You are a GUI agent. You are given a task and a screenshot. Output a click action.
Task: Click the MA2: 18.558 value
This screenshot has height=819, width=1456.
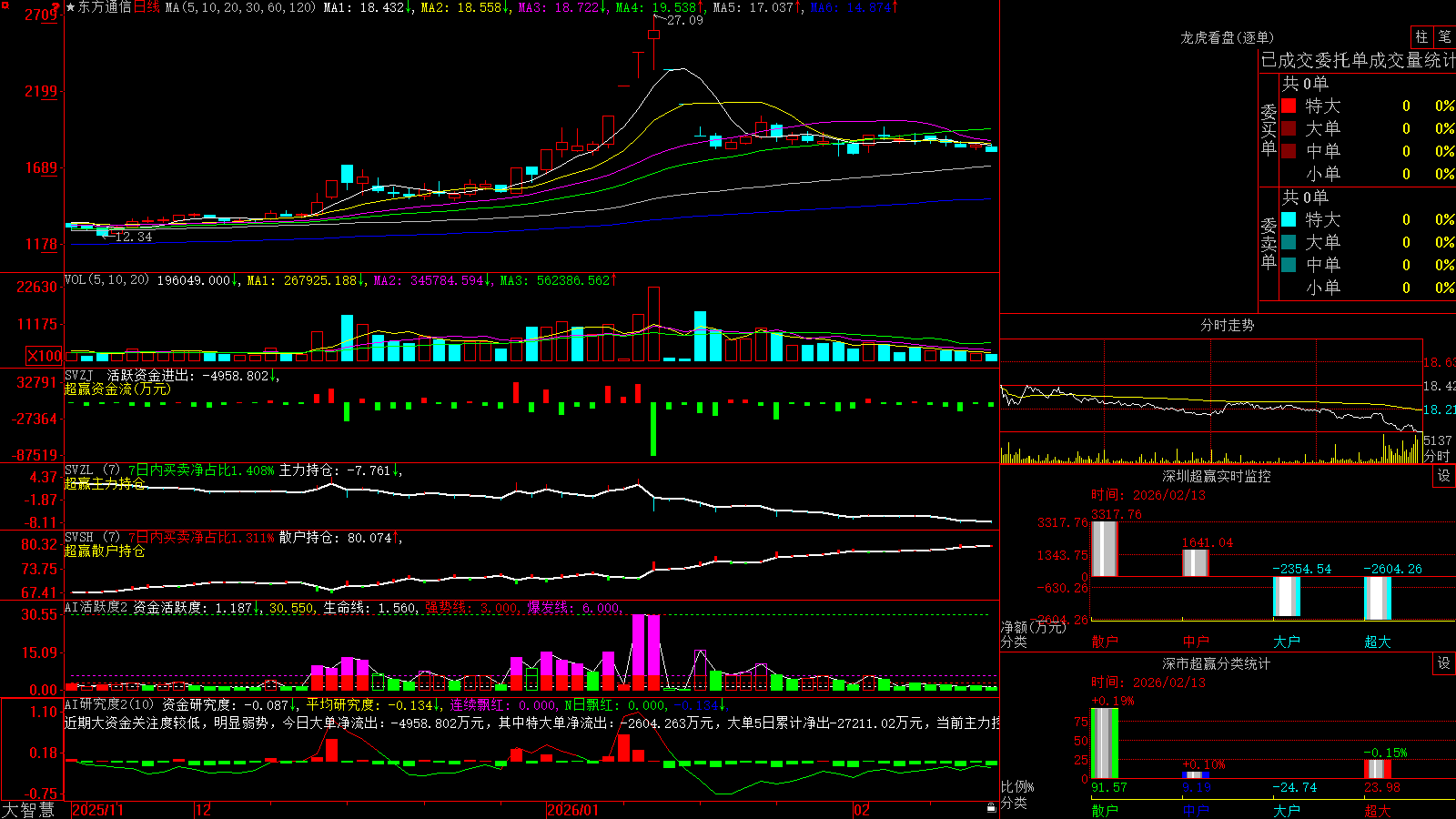click(x=464, y=7)
